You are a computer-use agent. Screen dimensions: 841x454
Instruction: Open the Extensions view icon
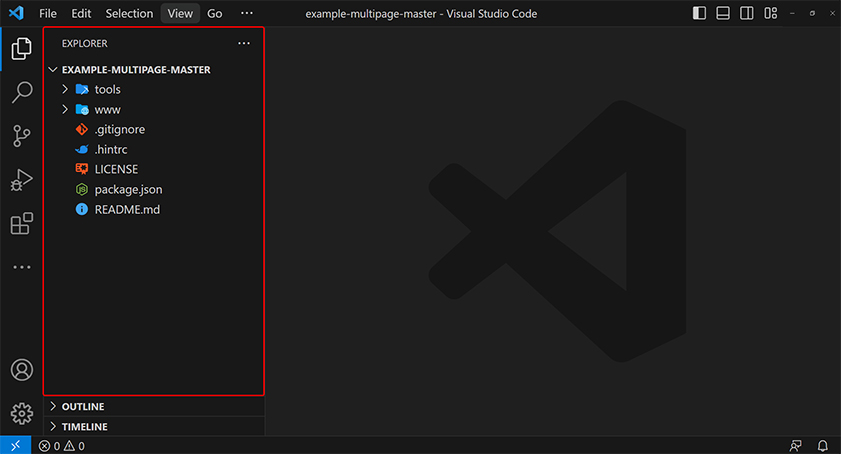point(21,223)
